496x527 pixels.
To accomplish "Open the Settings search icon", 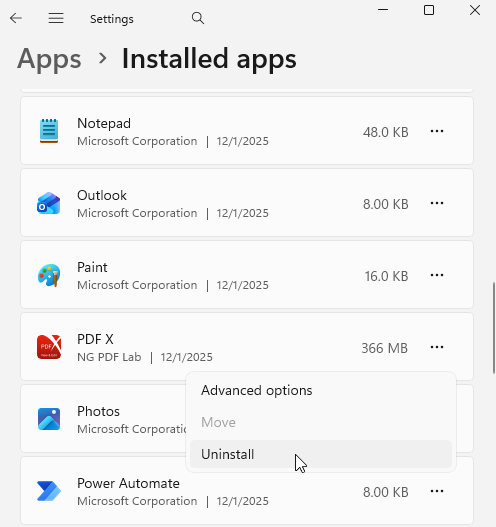I will tap(198, 18).
